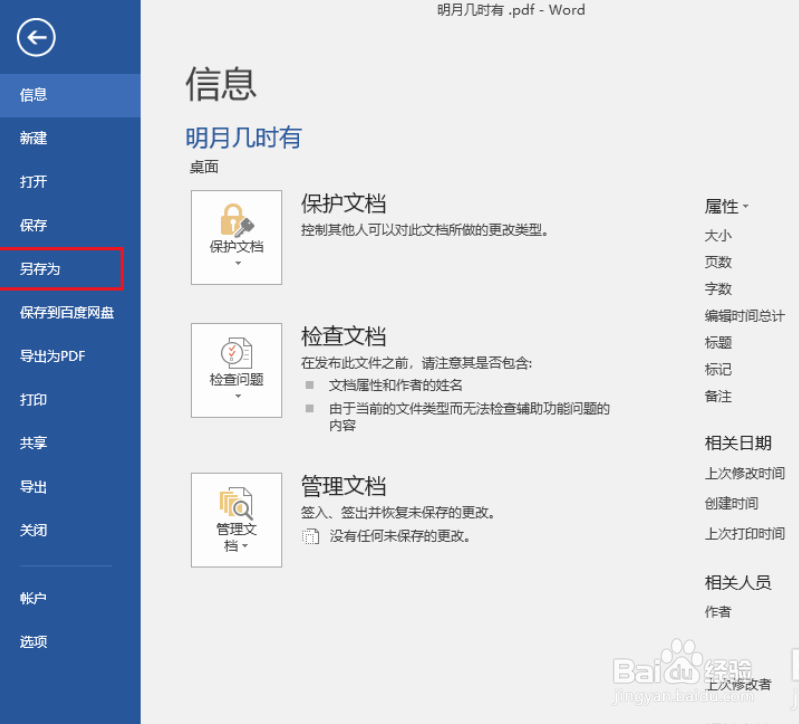Click the 页数 property label

[718, 262]
